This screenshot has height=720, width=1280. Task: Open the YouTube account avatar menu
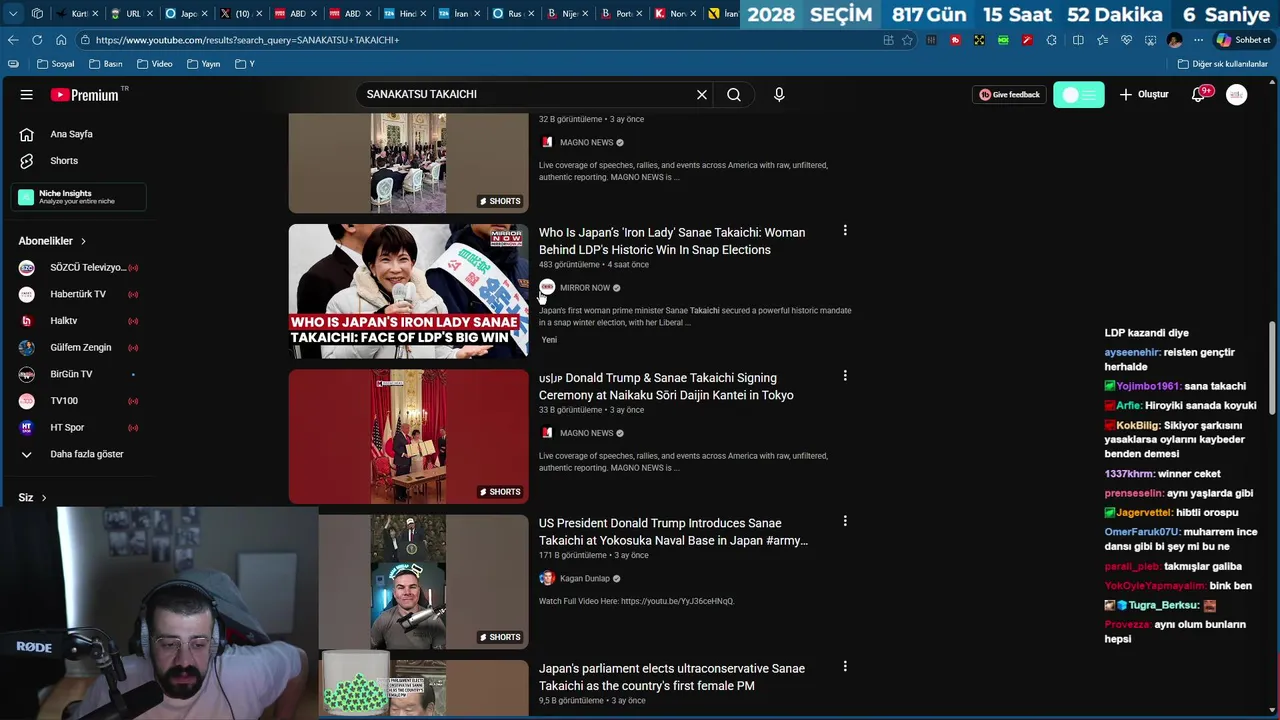[1237, 94]
